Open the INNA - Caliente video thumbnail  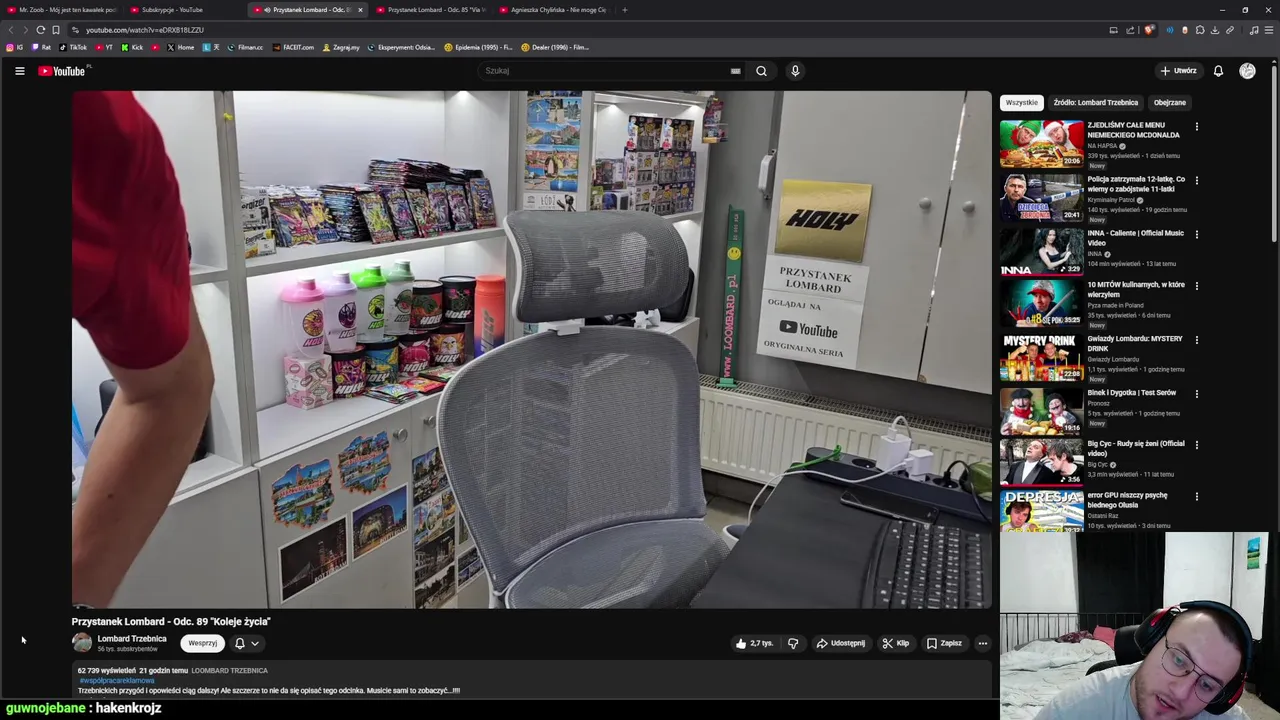(1041, 252)
